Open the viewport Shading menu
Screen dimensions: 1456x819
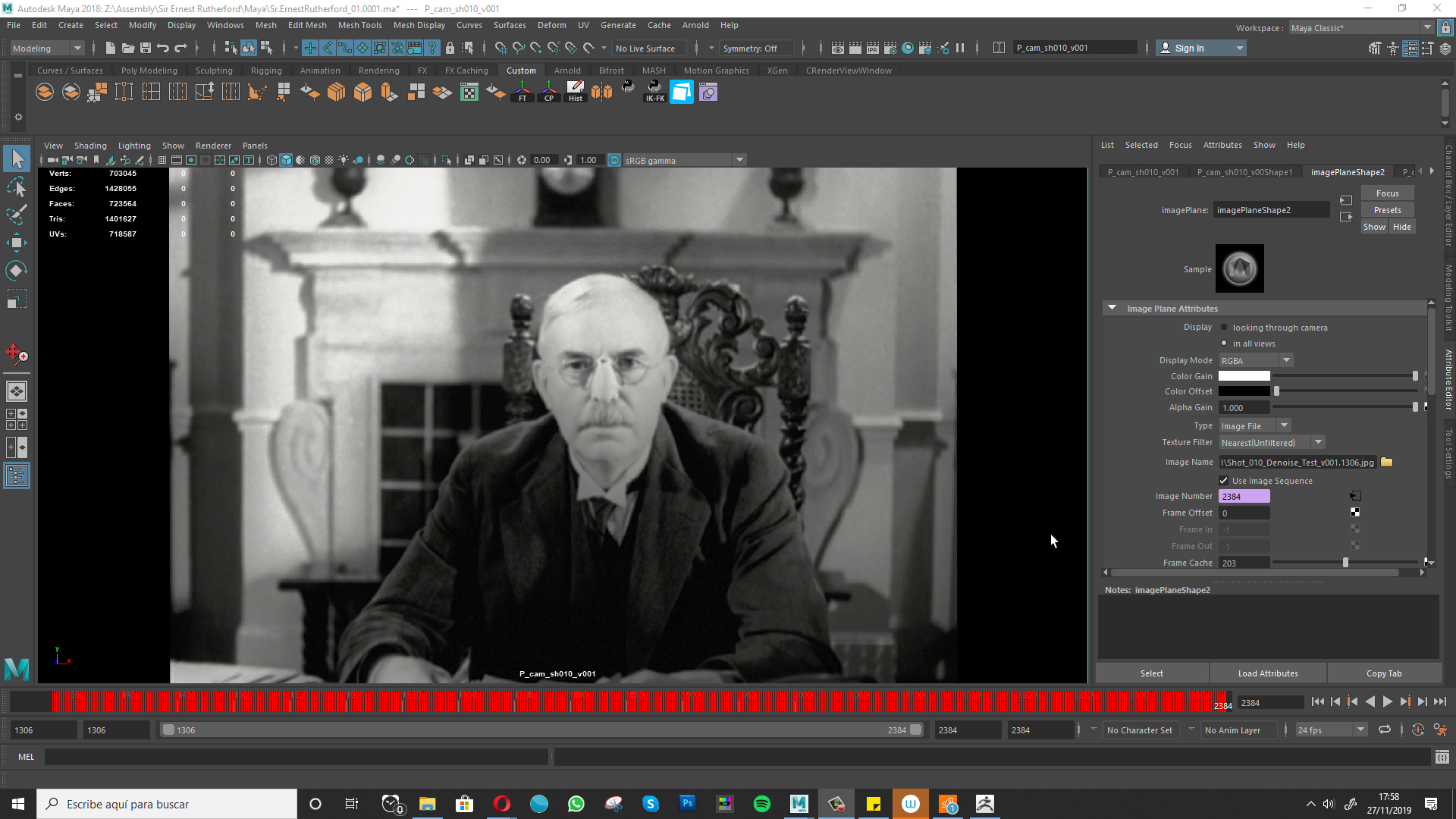coord(90,146)
